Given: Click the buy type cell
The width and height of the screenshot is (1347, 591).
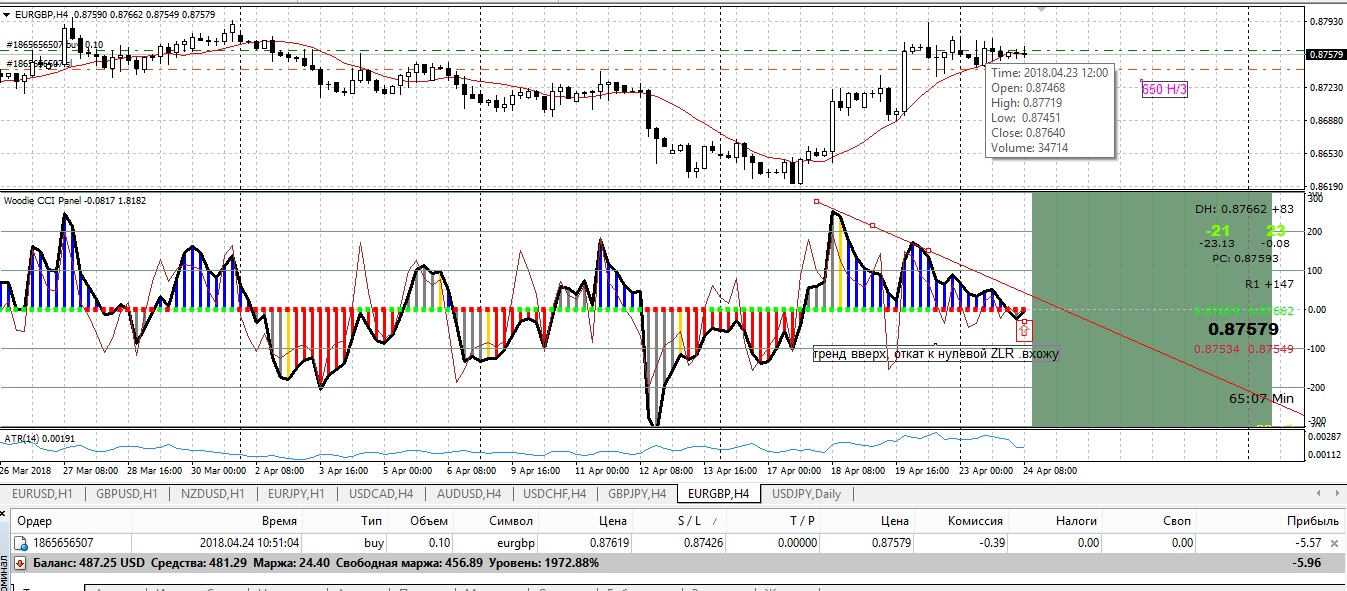Looking at the screenshot, I should pyautogui.click(x=374, y=543).
